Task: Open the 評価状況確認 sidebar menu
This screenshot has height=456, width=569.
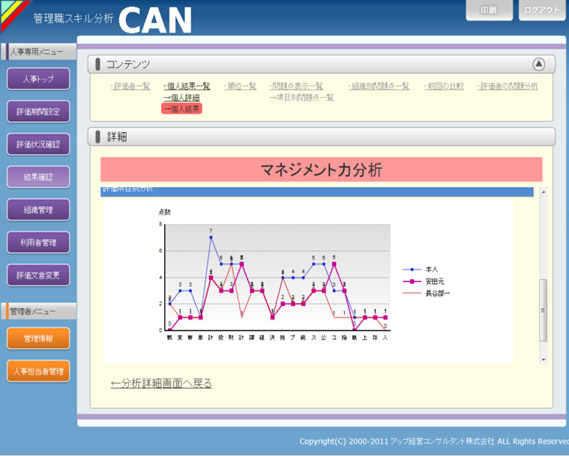Action: pos(38,144)
